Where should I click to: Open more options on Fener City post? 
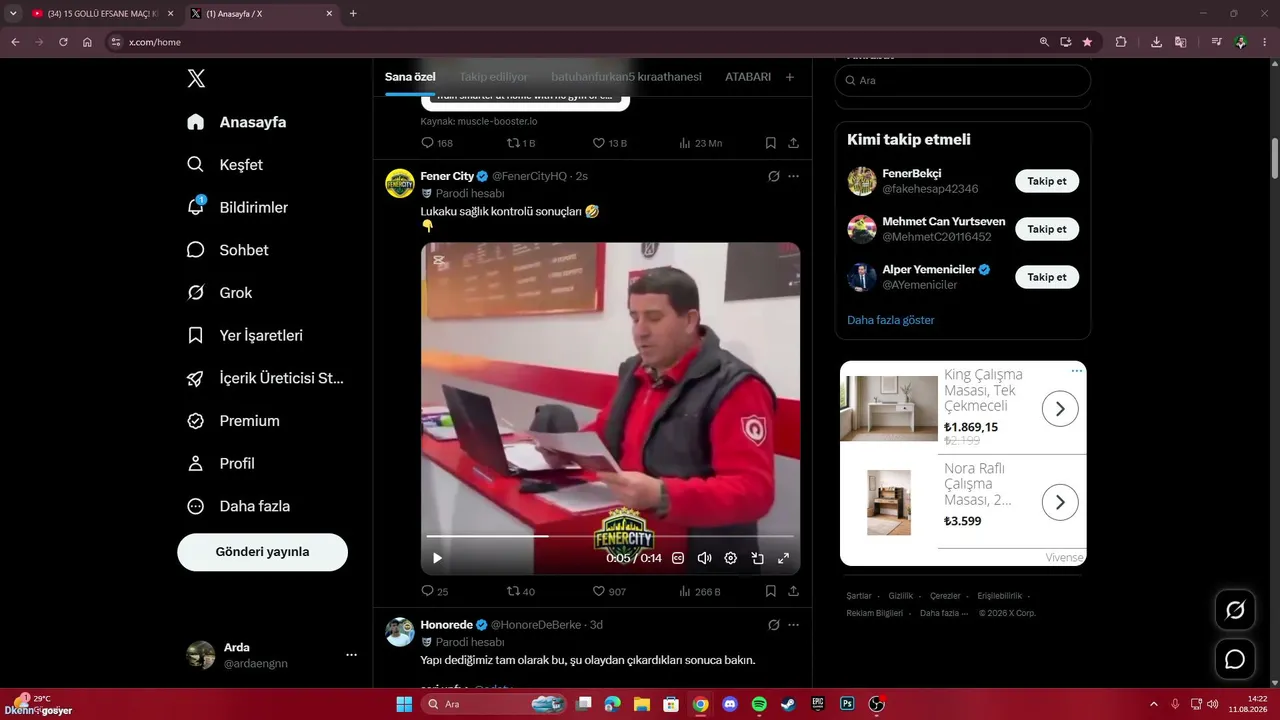[x=794, y=176]
